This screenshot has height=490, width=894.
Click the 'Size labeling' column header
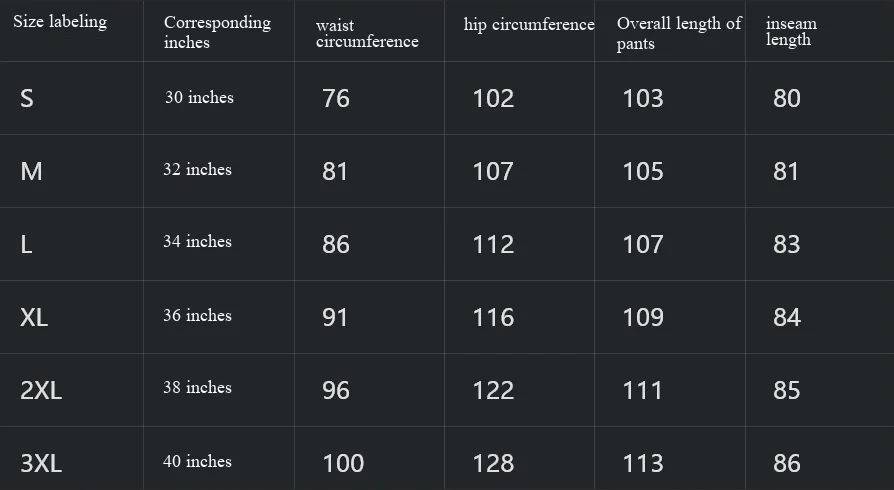[60, 22]
